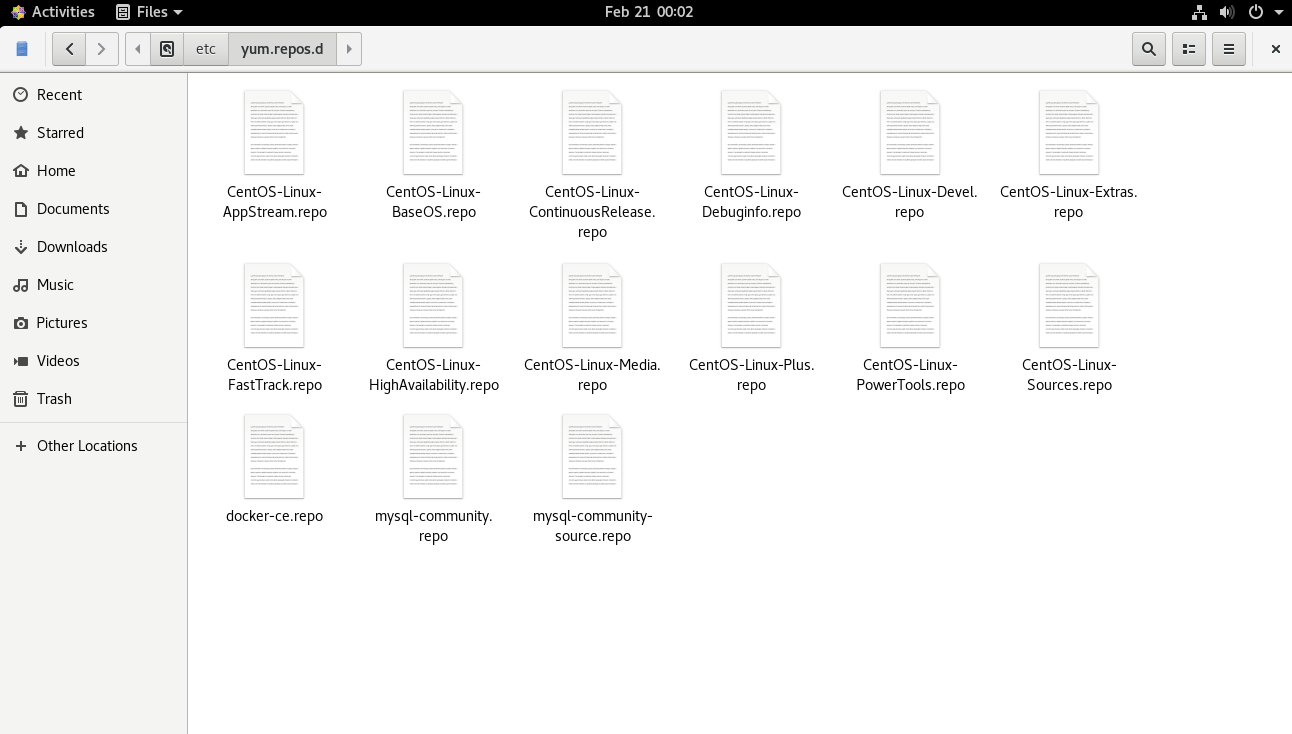Select CentOS-Linux-AppStream.repo file icon
The width and height of the screenshot is (1292, 734).
(x=274, y=132)
